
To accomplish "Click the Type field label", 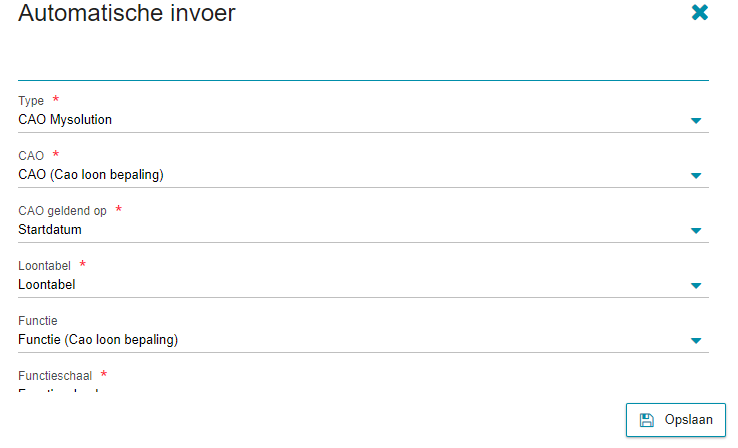I will coord(31,101).
